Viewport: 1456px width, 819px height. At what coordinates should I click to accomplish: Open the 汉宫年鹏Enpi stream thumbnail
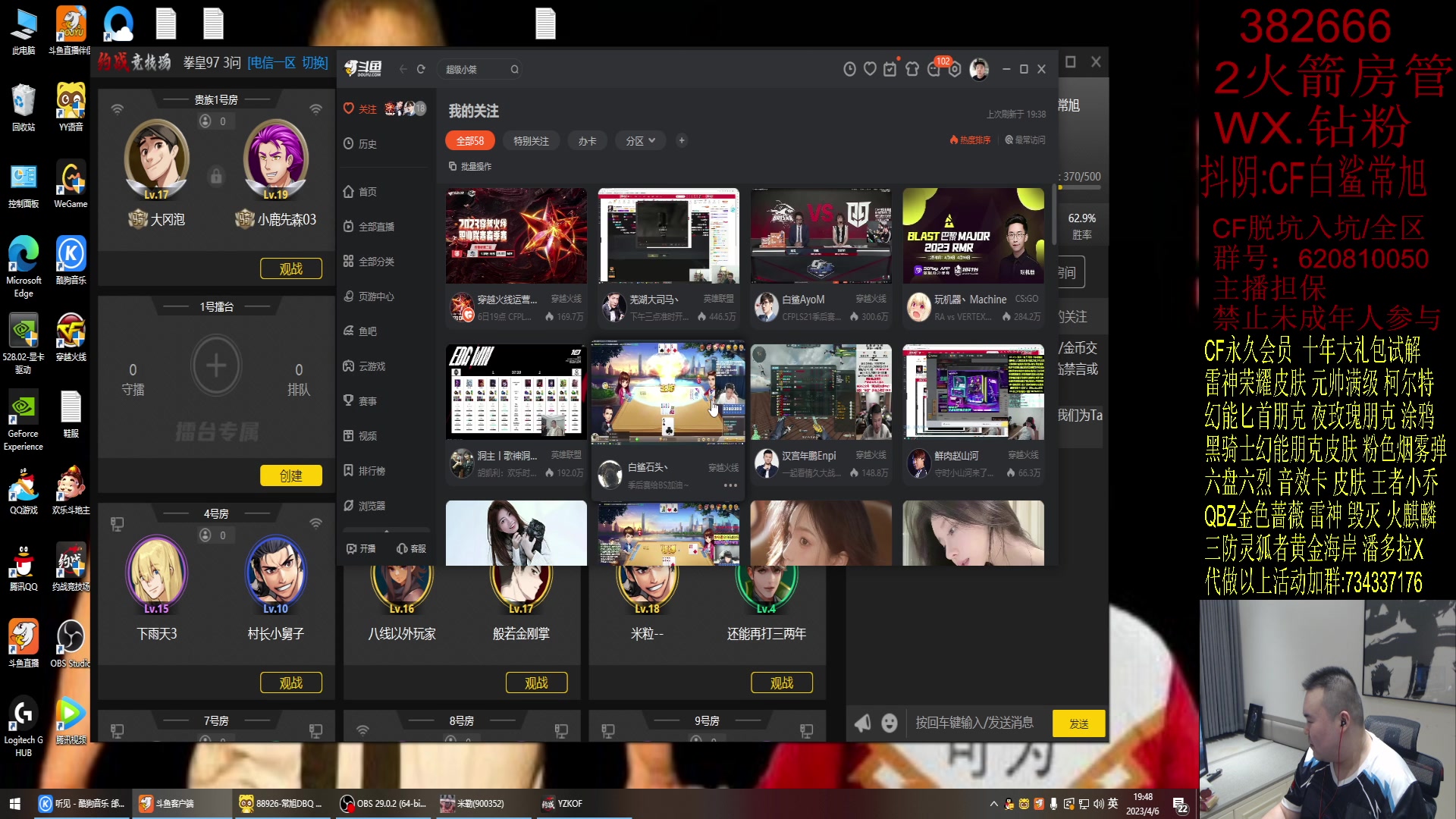(x=821, y=392)
